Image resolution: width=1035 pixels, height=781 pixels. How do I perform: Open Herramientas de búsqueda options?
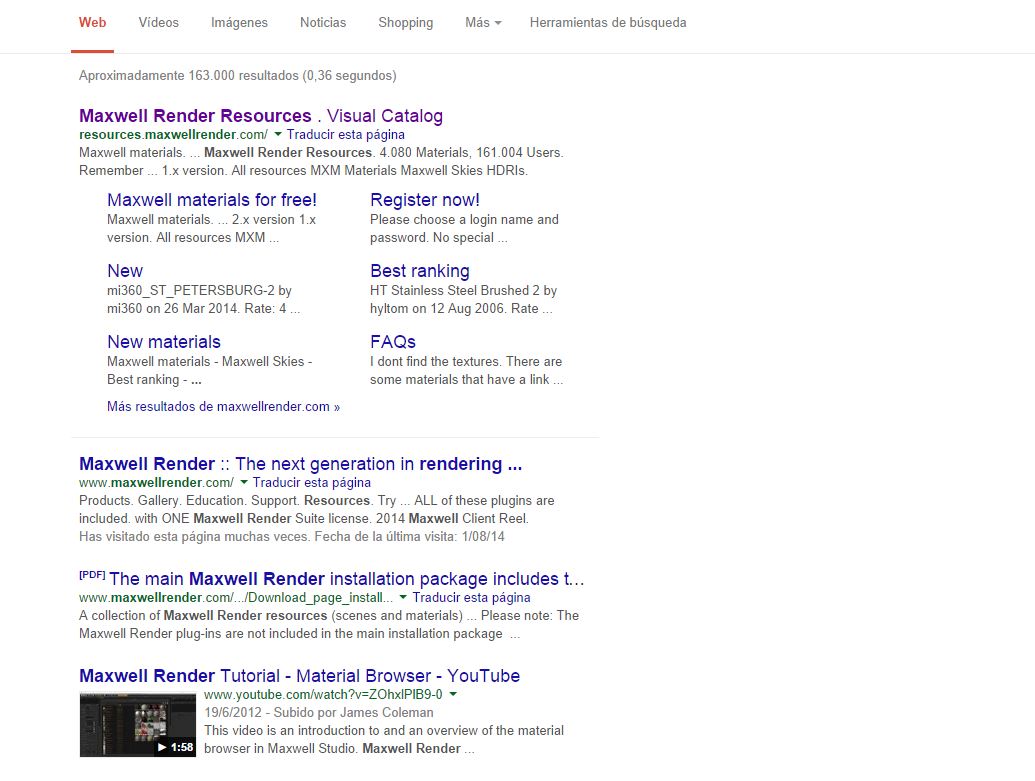(608, 22)
